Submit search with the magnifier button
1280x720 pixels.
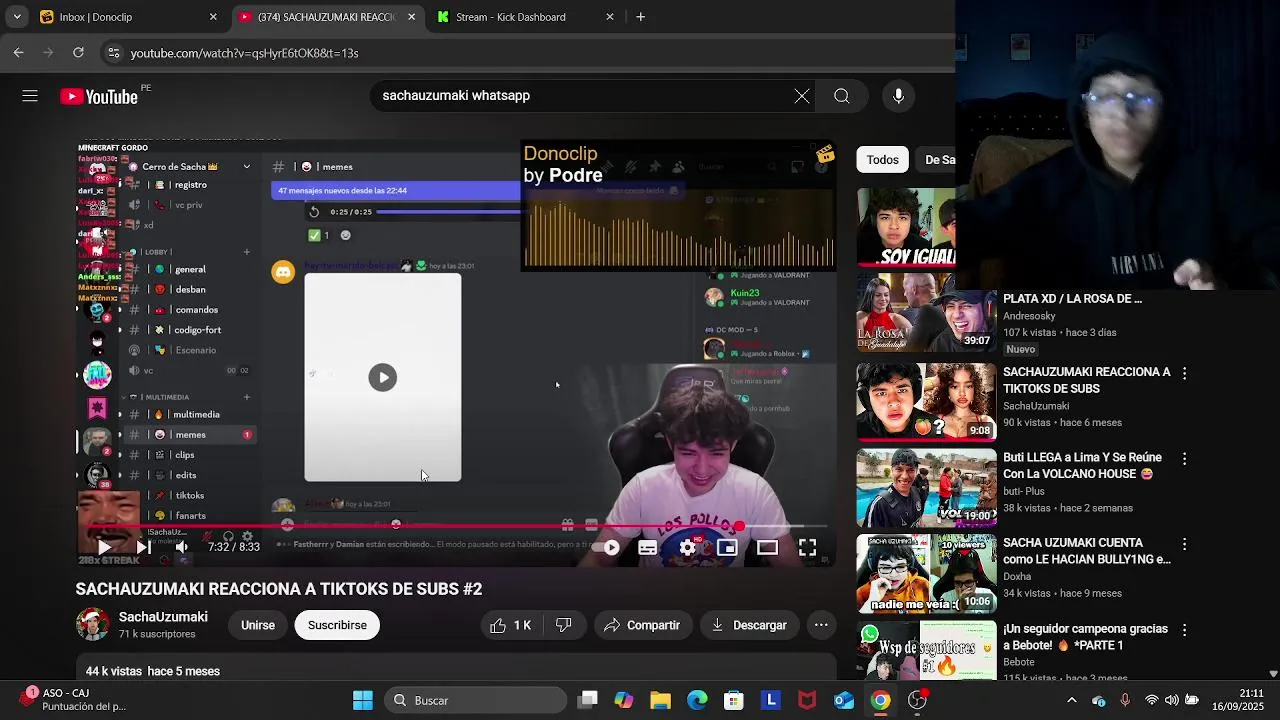[x=842, y=96]
